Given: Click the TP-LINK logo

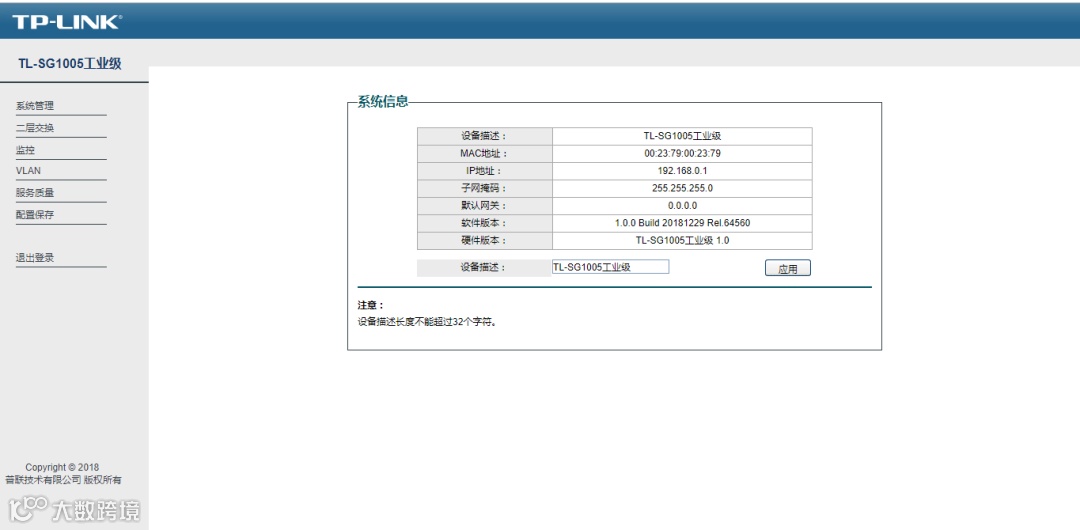Looking at the screenshot, I should (67, 22).
